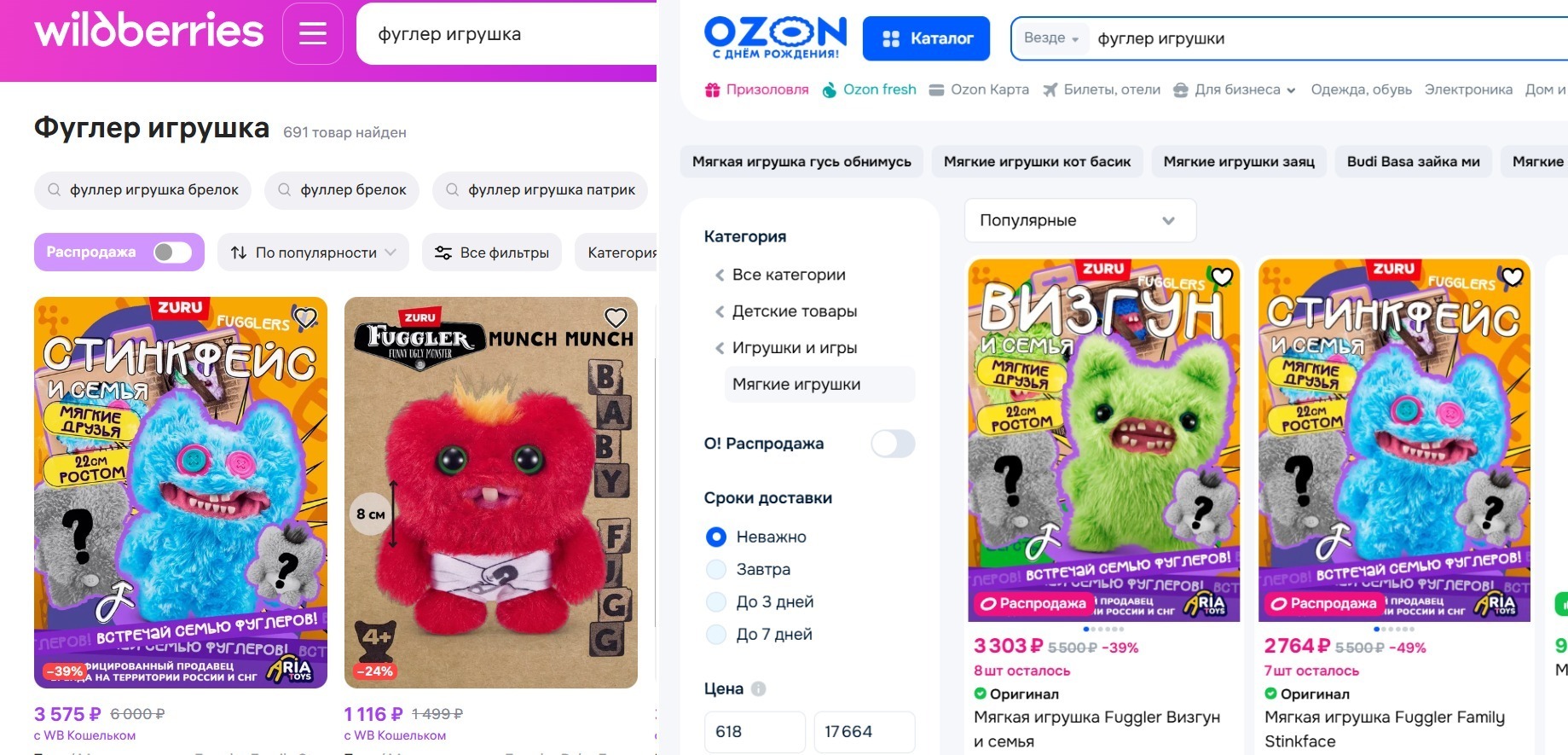The width and height of the screenshot is (1568, 755).
Task: Open the Популярные sorting dropdown
Action: coord(1080,220)
